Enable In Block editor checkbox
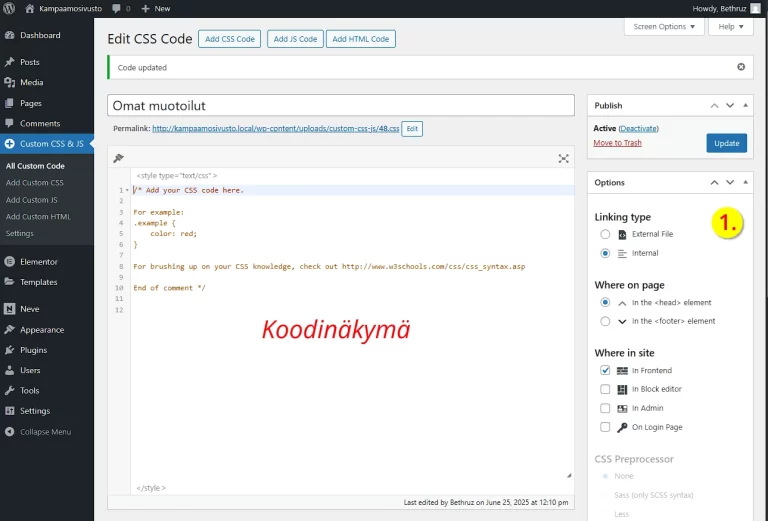This screenshot has height=521, width=768. click(605, 389)
